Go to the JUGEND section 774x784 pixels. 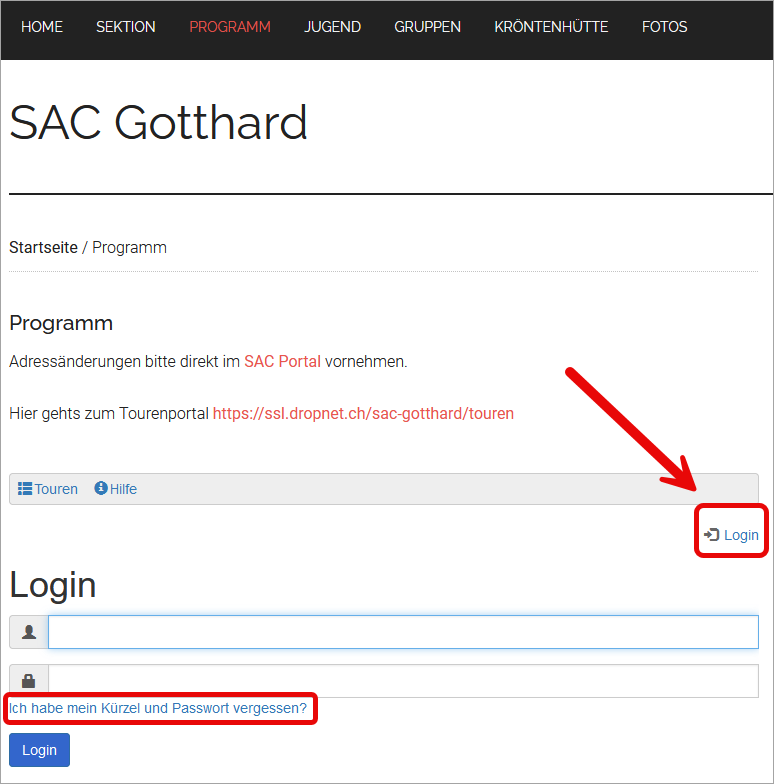pos(332,26)
